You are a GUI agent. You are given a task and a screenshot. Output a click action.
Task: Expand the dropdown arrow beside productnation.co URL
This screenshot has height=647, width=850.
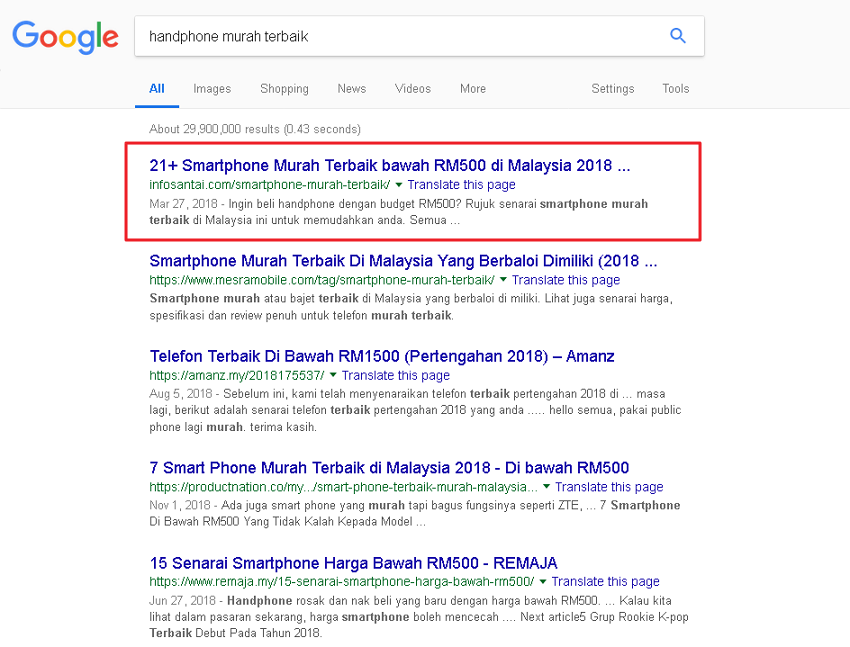pos(546,487)
